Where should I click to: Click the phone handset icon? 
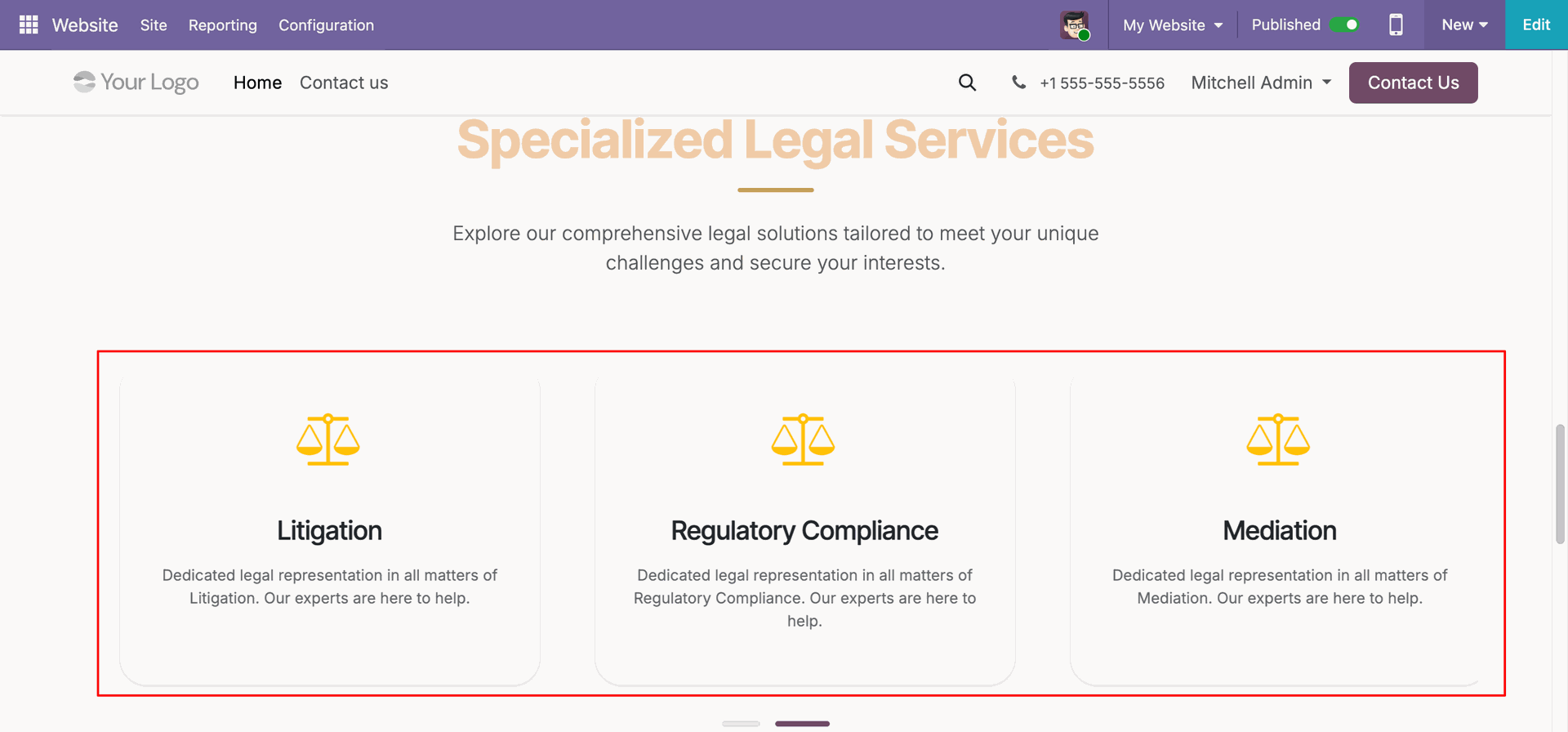[1018, 82]
